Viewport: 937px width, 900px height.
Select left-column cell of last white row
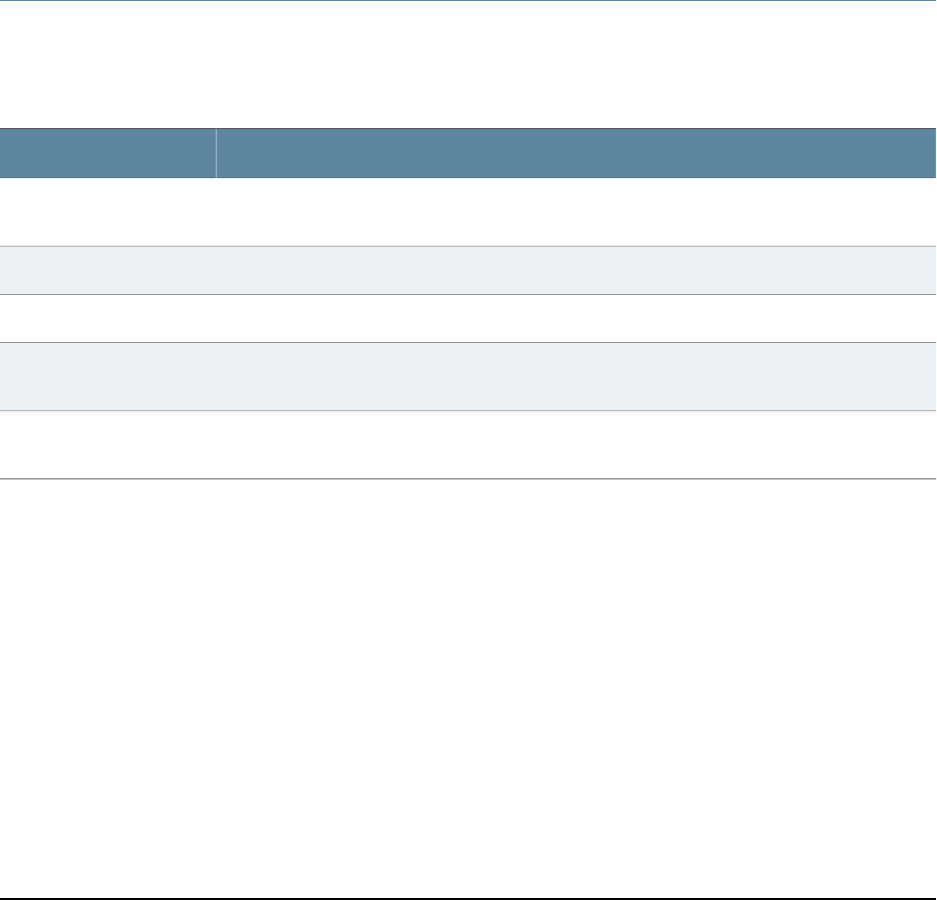[108, 445]
